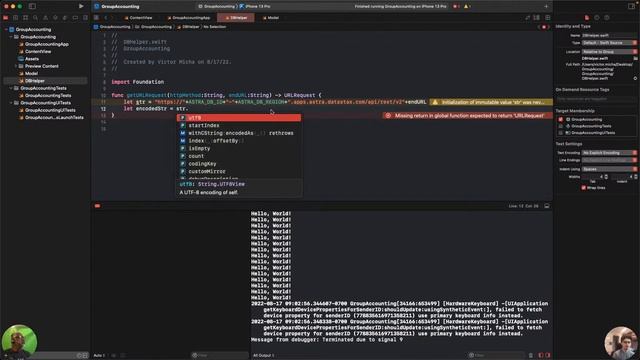
Task: Click the Run play button
Action: tap(81, 6)
